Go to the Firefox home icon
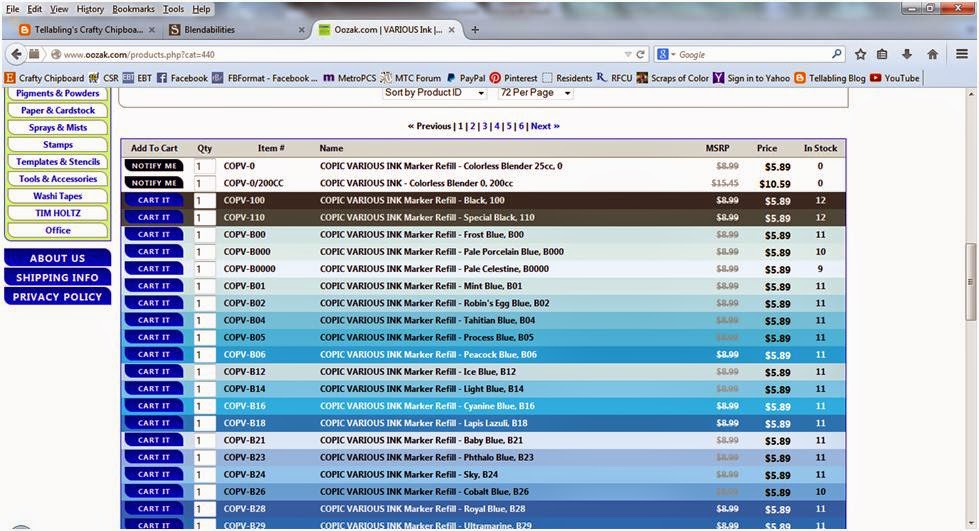 click(x=933, y=54)
